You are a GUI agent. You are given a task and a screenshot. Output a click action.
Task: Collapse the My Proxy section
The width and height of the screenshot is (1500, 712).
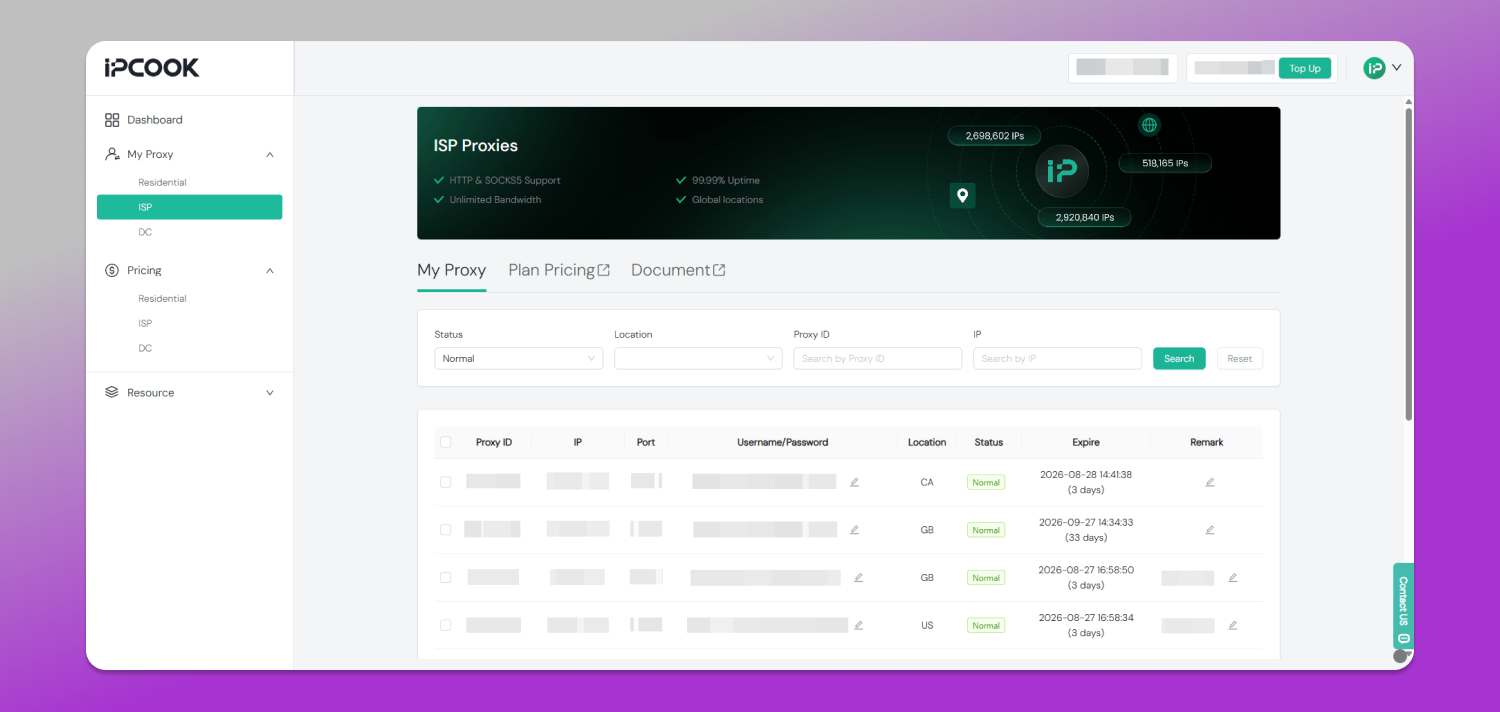pyautogui.click(x=270, y=155)
